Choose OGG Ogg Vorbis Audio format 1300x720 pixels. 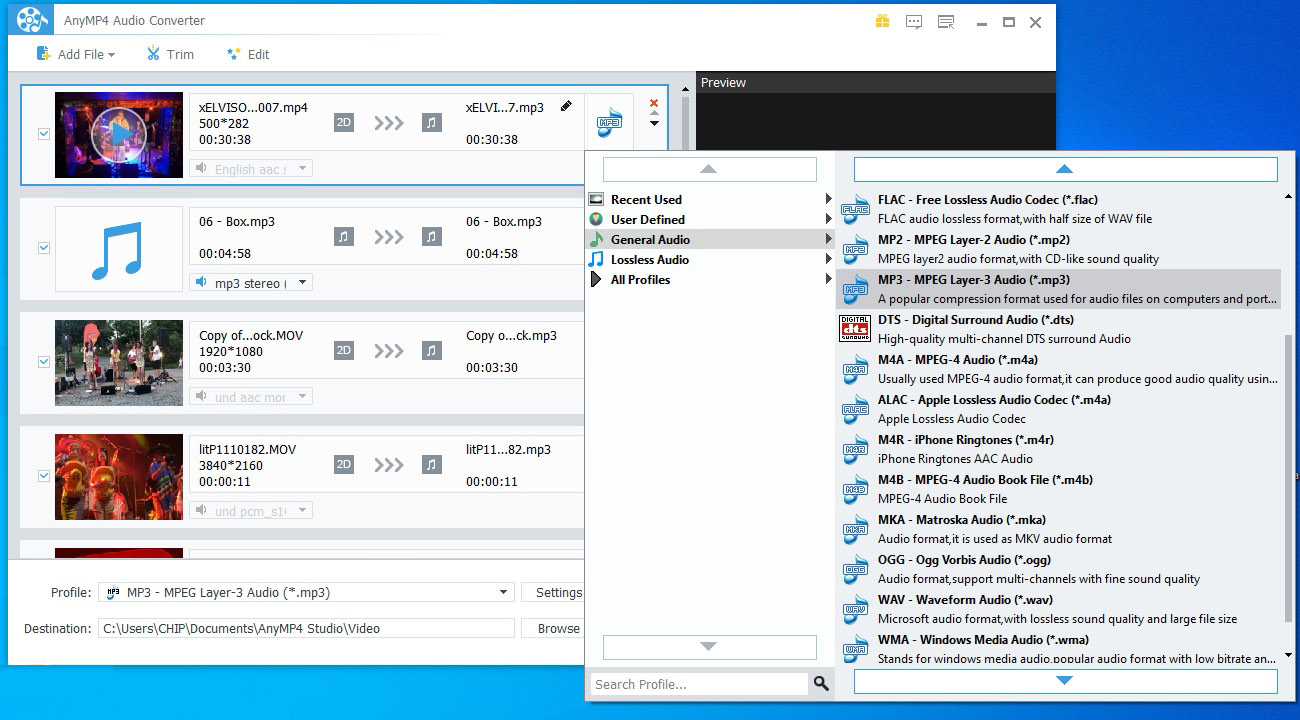tap(1058, 569)
